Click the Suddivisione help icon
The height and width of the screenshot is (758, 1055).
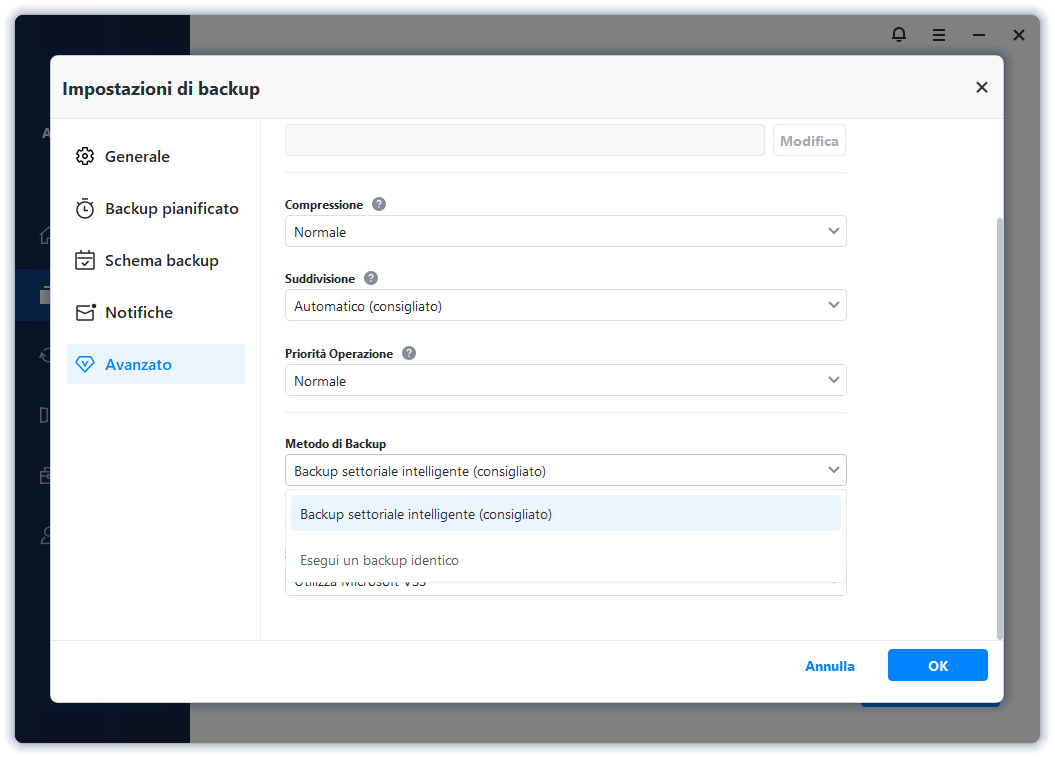click(371, 279)
